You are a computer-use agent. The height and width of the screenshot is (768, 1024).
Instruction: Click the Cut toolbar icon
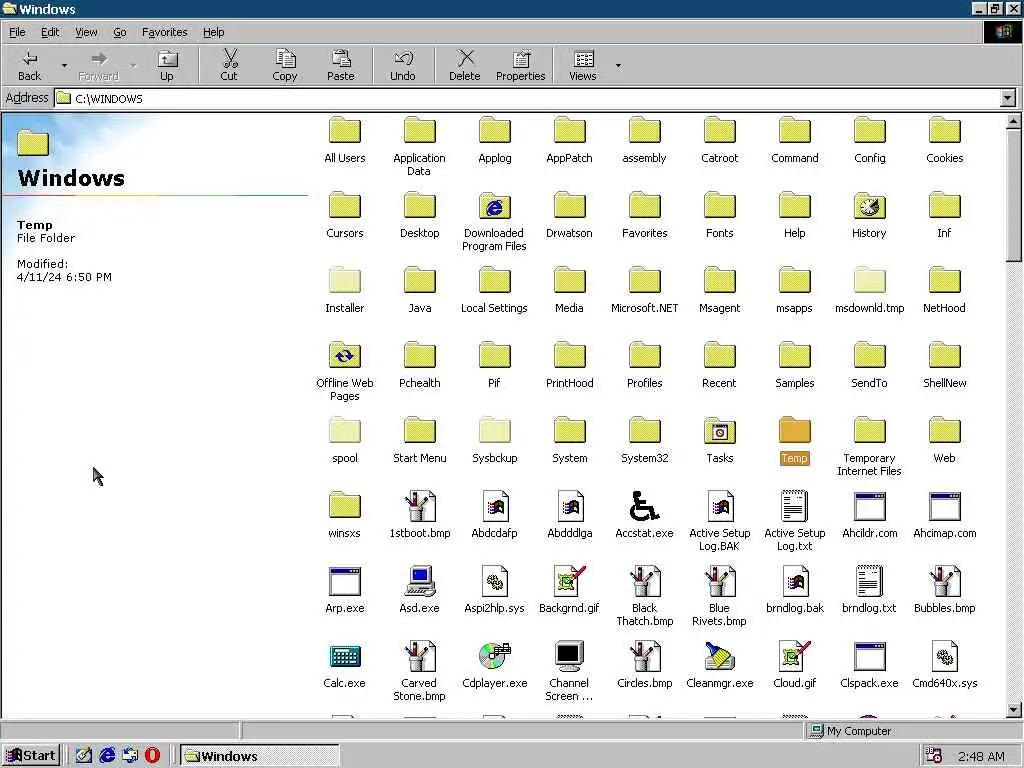[229, 65]
